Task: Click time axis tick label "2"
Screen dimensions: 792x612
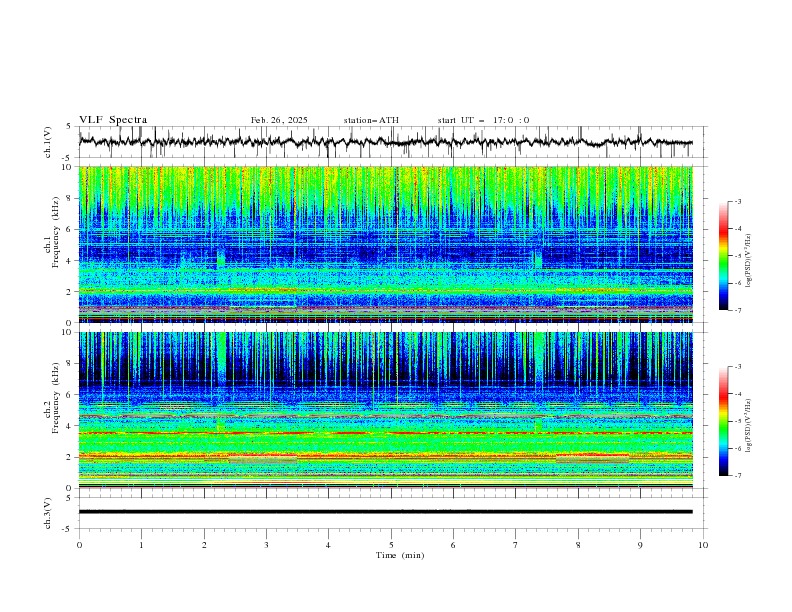Action: coord(204,545)
